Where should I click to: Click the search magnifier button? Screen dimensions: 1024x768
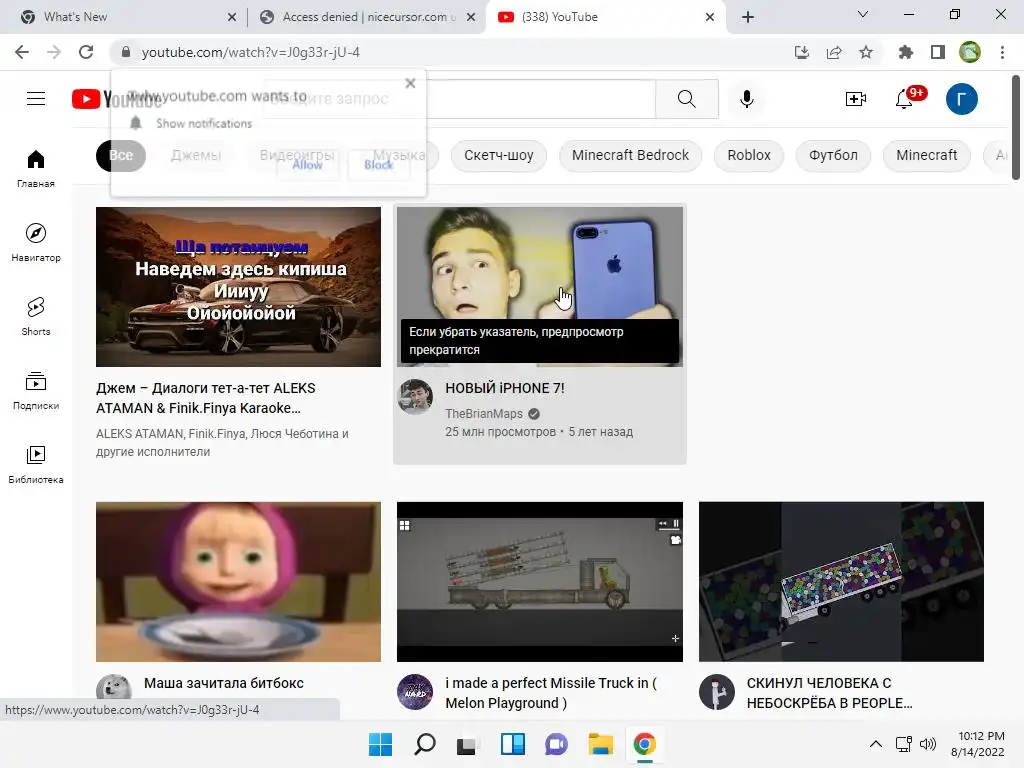[686, 99]
